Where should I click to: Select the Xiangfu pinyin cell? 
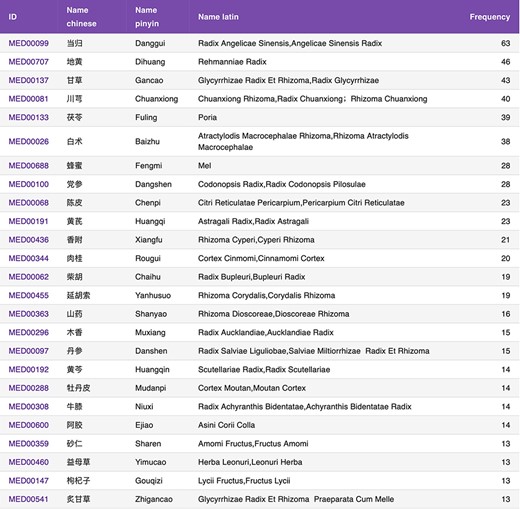149,240
